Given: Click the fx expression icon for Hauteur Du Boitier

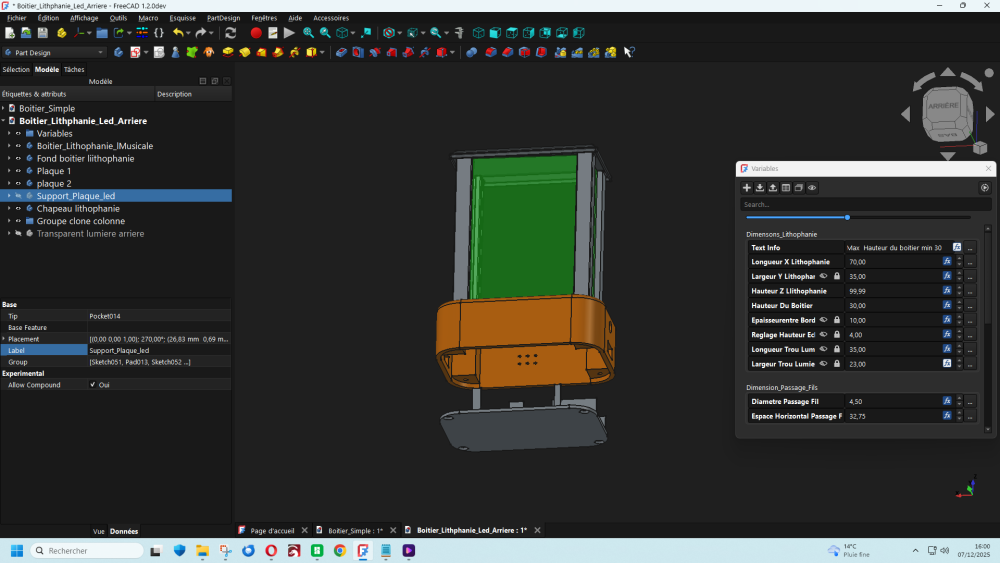Looking at the screenshot, I should (947, 305).
